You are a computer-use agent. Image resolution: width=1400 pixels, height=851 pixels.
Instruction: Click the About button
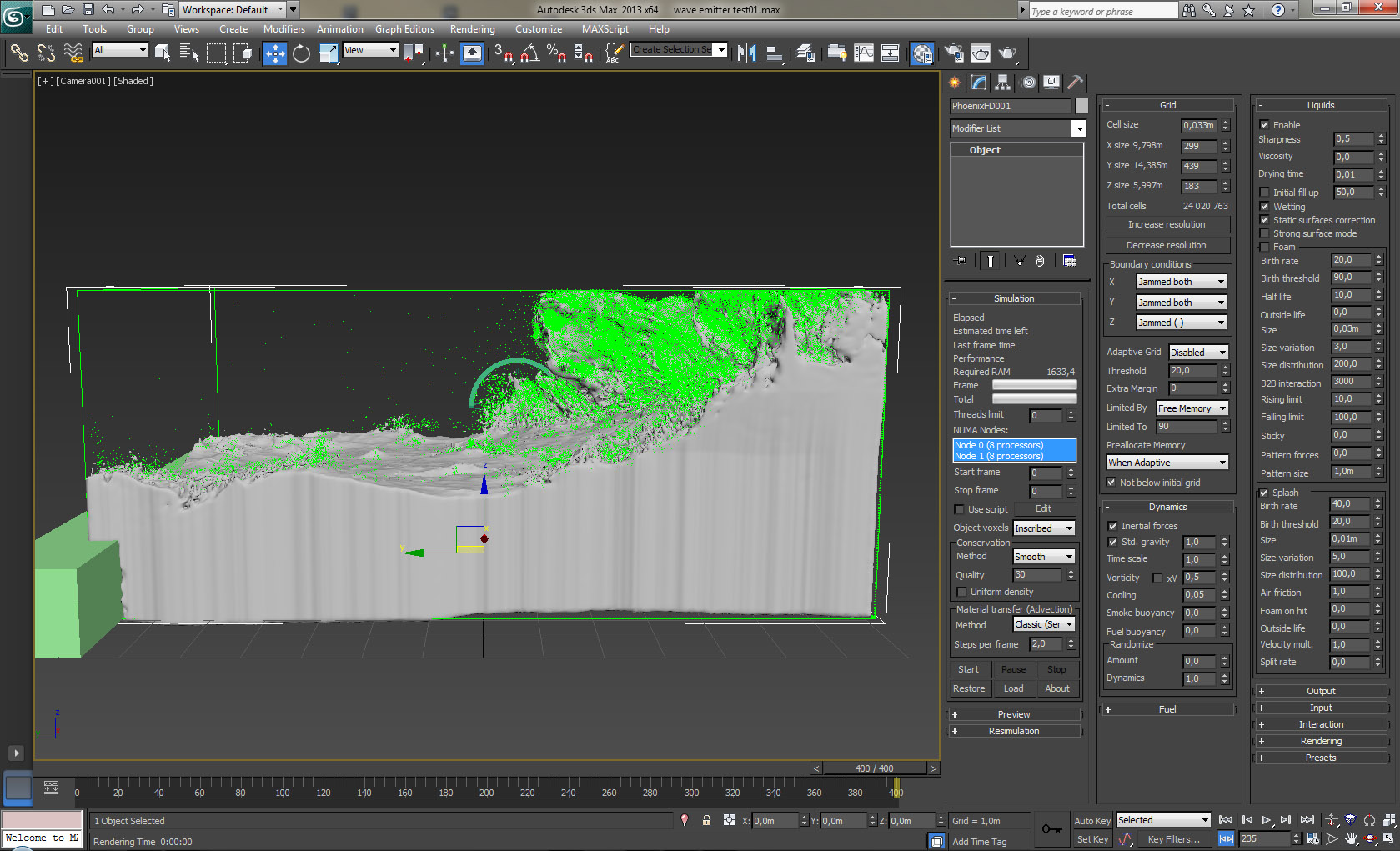1057,688
